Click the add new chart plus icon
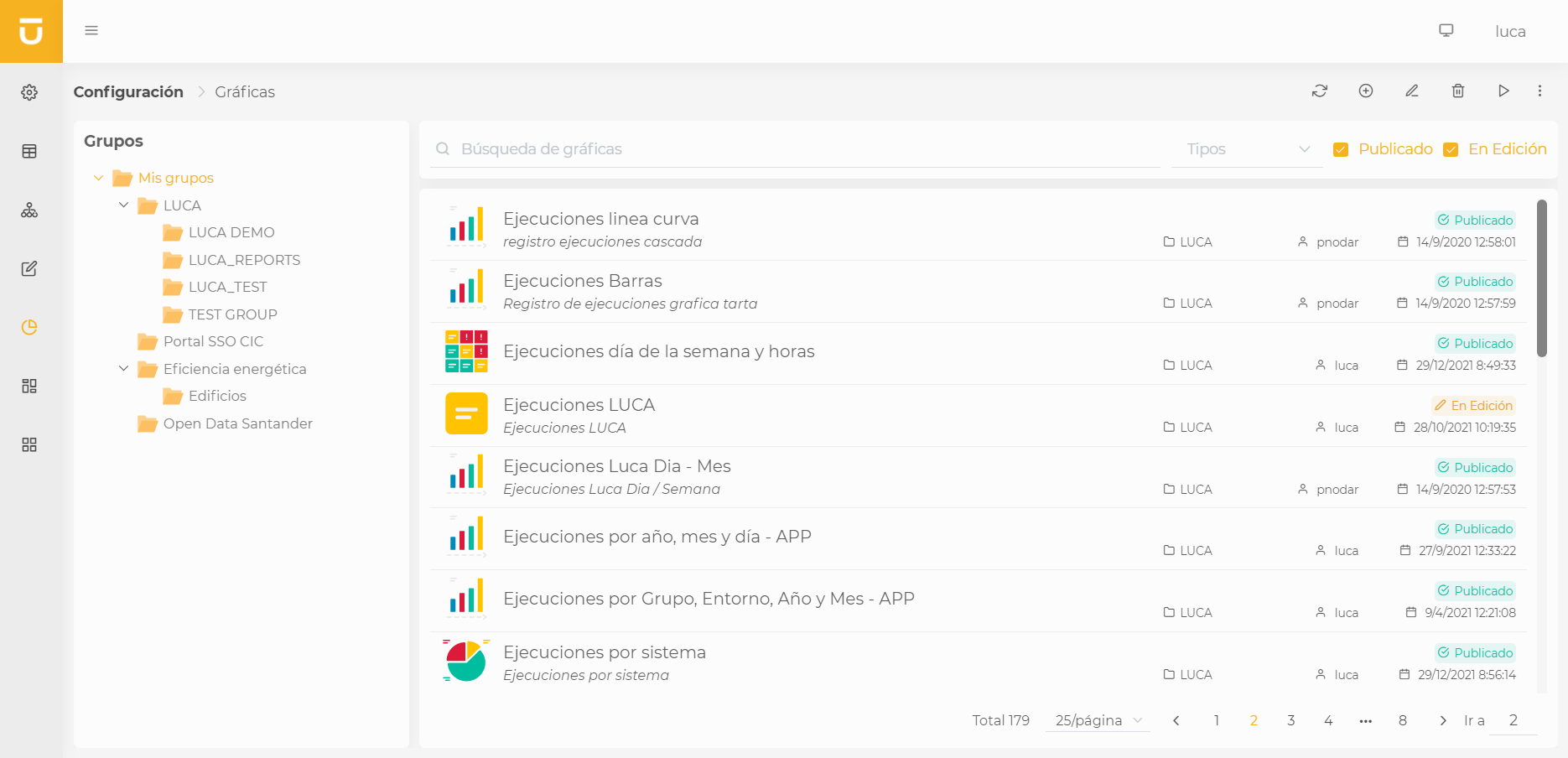Screen dimensions: 1568x758 1366,91
